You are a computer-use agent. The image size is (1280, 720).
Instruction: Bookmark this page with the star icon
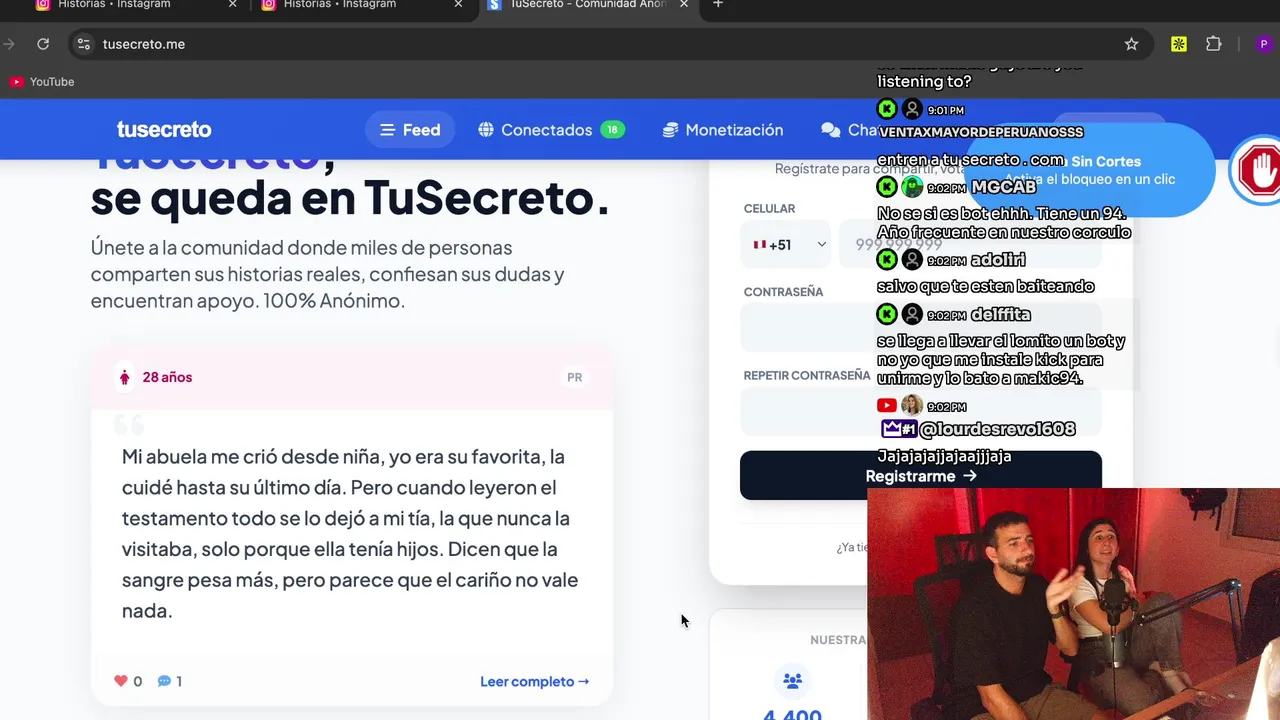click(x=1131, y=44)
